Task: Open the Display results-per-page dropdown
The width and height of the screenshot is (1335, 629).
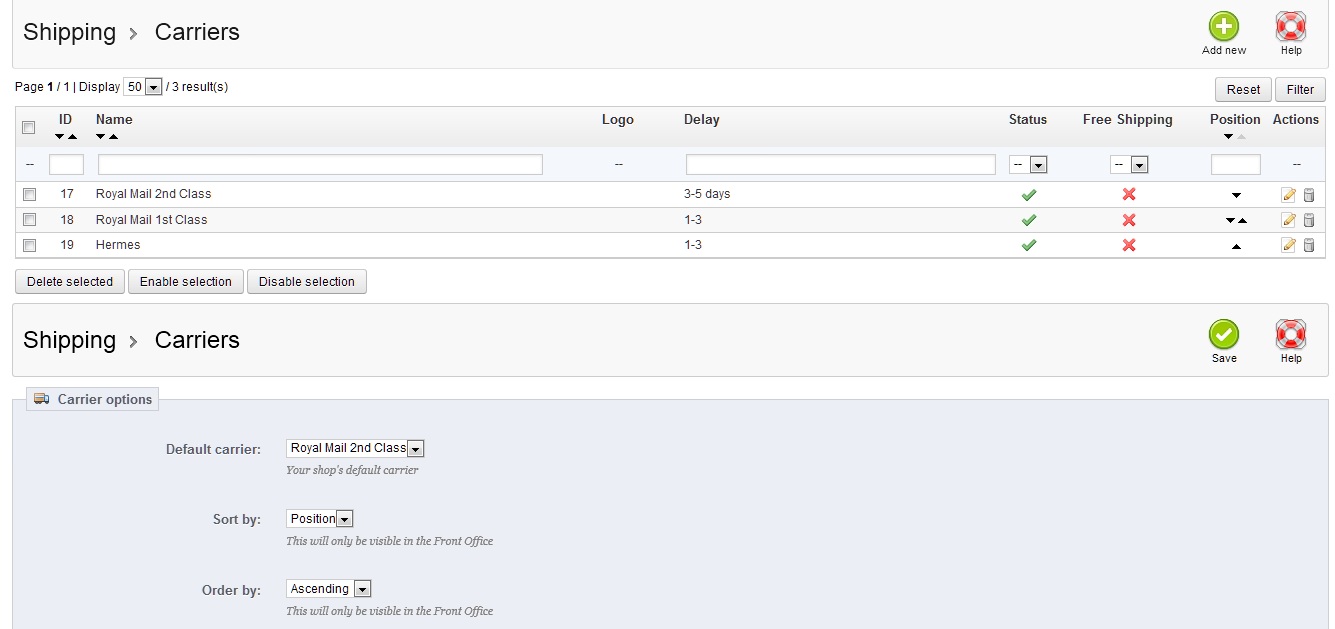Action: [143, 87]
